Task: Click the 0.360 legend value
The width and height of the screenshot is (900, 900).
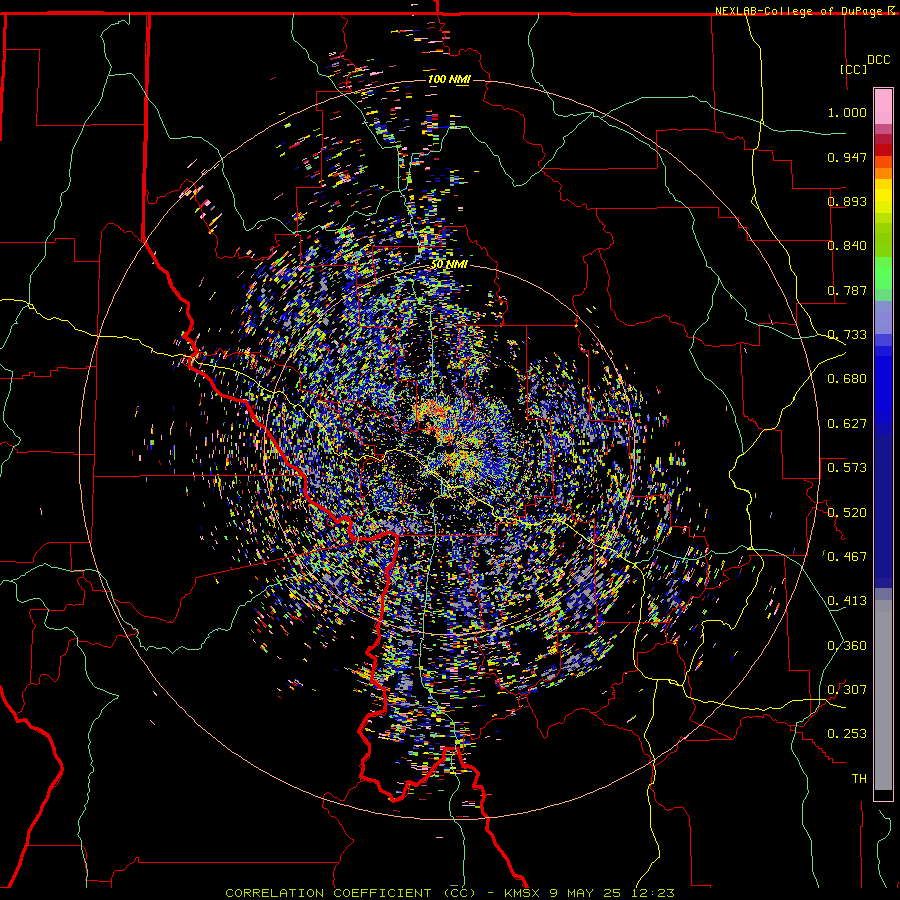Action: [x=847, y=646]
